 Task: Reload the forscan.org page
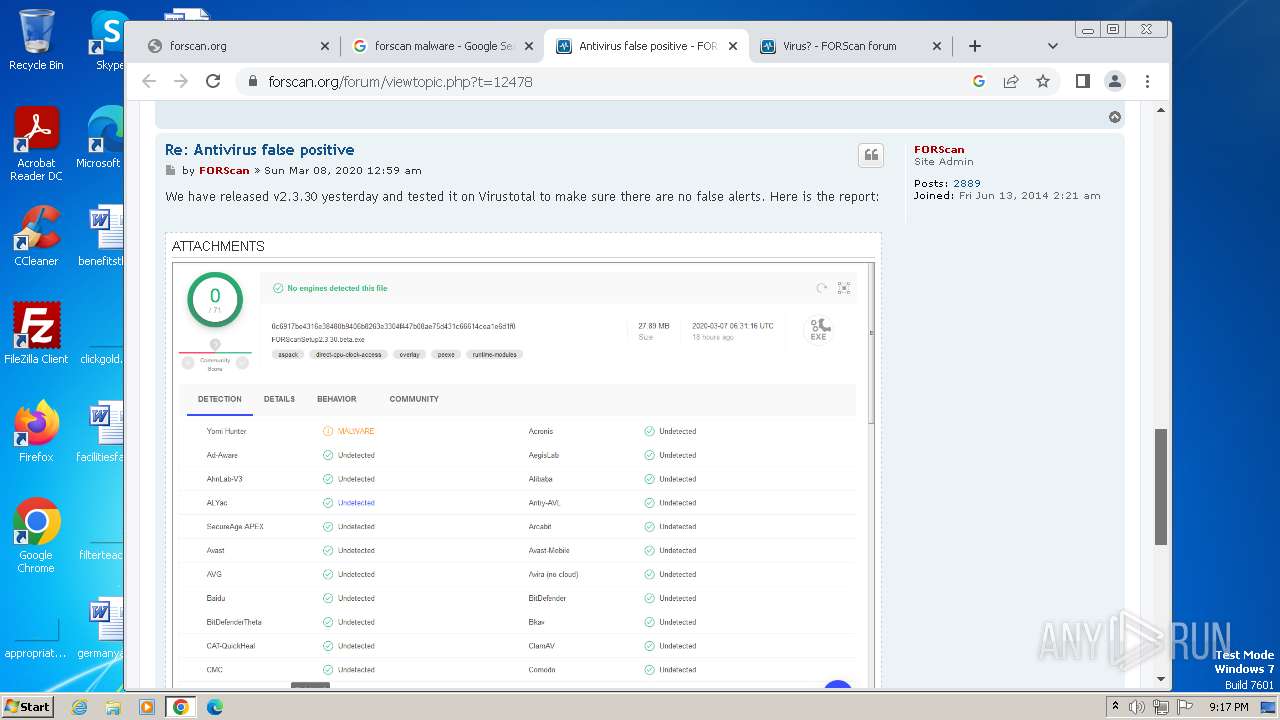(213, 81)
